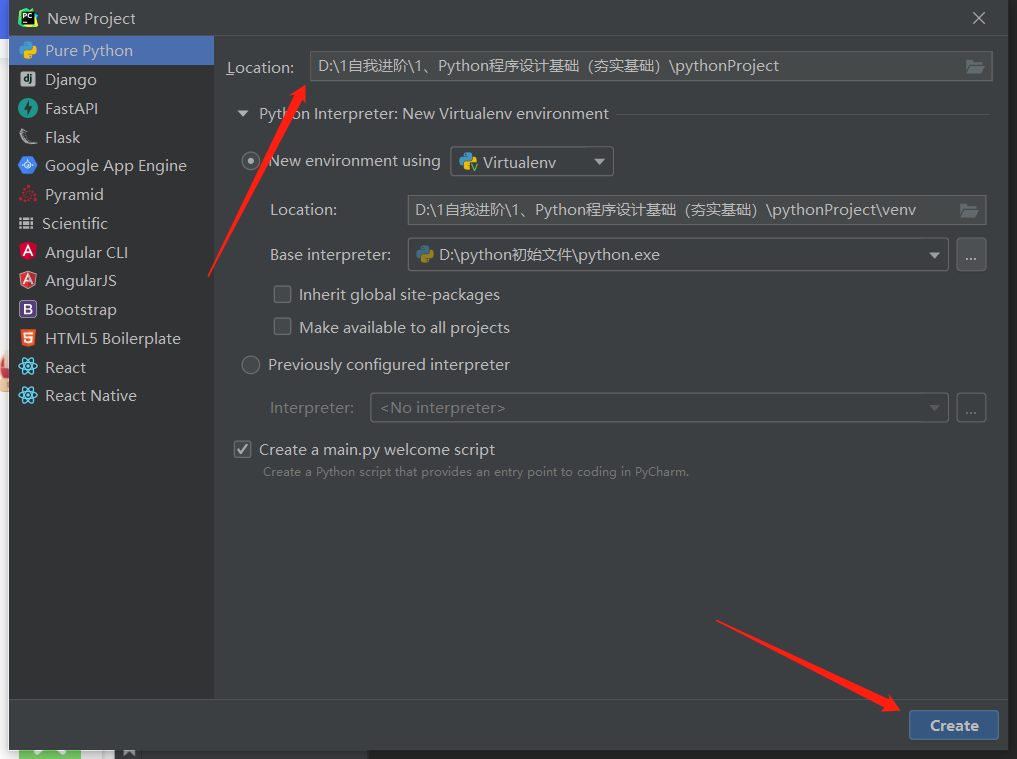Click the HTML5 Boilerplate shield icon

28,337
